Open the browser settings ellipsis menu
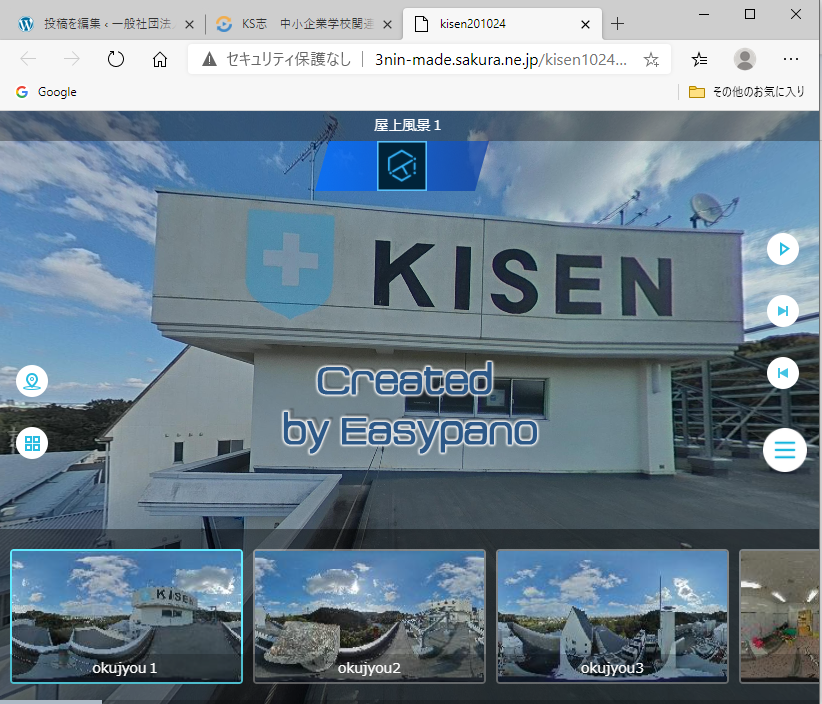822x704 pixels. click(791, 59)
